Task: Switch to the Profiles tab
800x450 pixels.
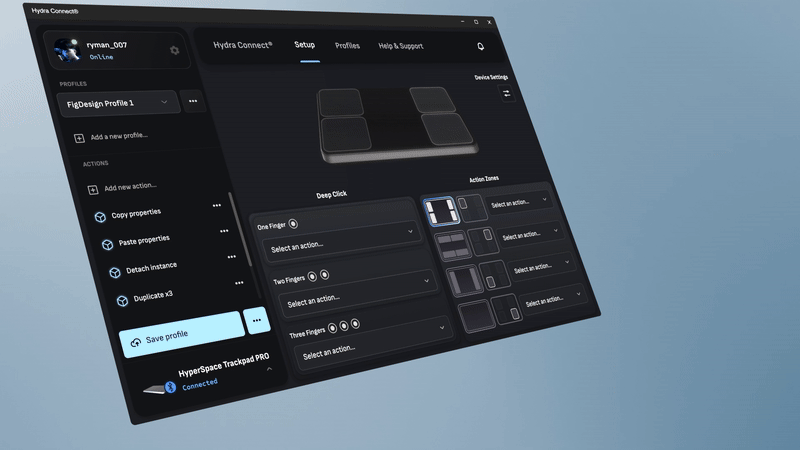Action: coord(347,46)
